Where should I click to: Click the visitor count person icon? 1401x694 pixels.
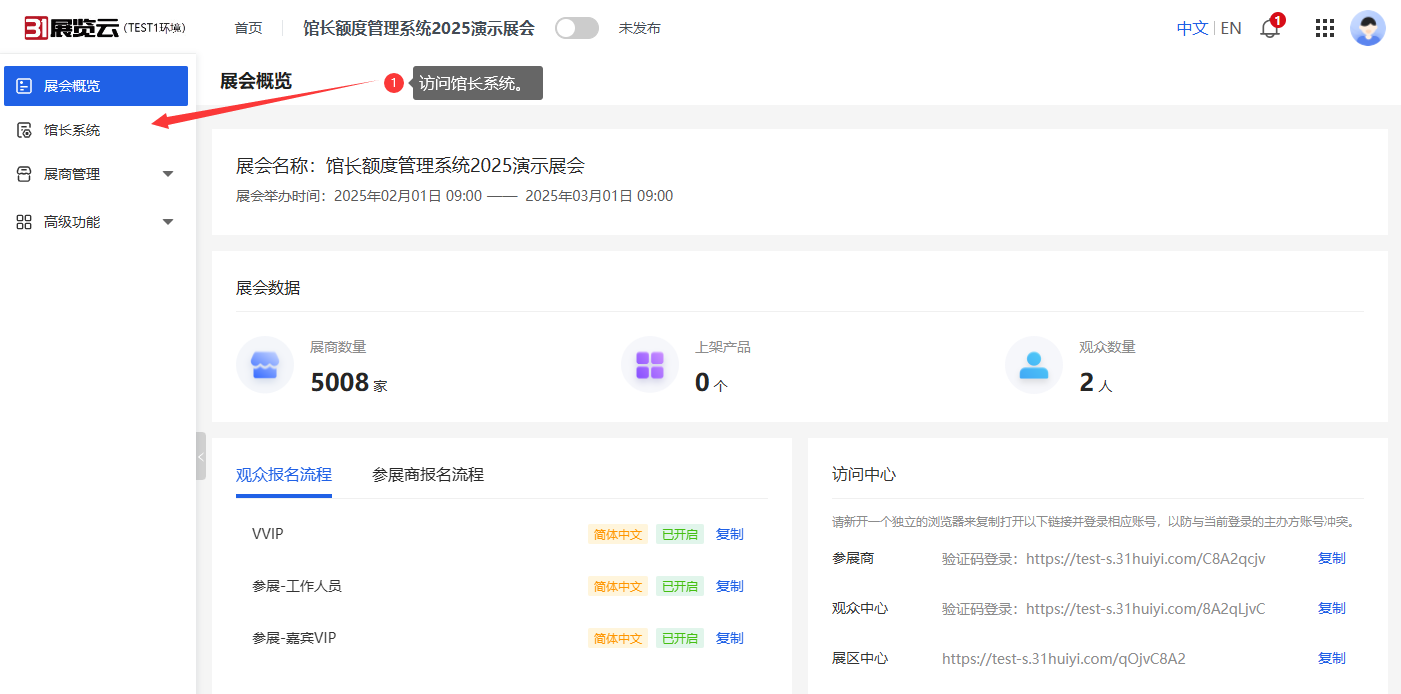point(1034,365)
